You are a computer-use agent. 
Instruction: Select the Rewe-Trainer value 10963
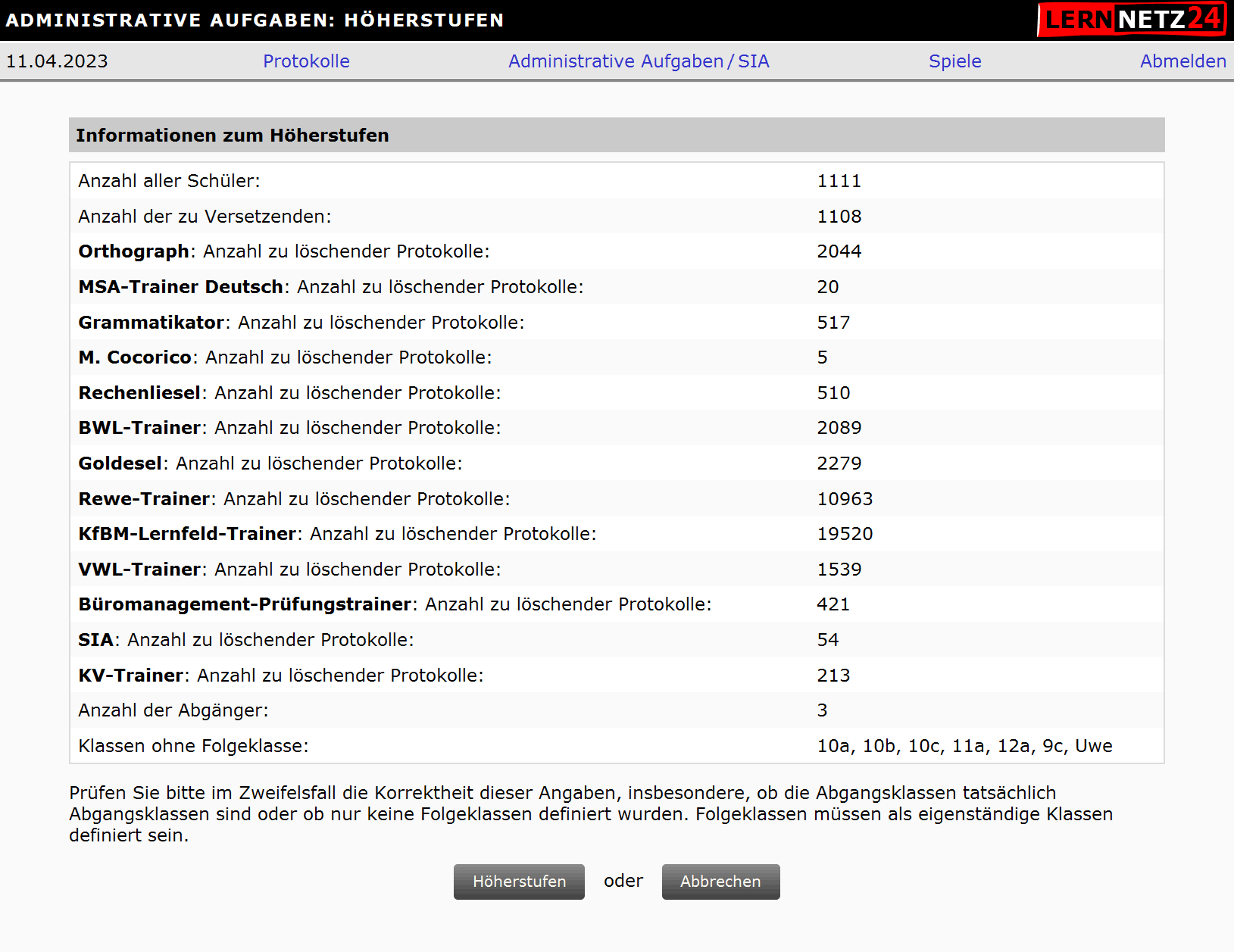845,499
